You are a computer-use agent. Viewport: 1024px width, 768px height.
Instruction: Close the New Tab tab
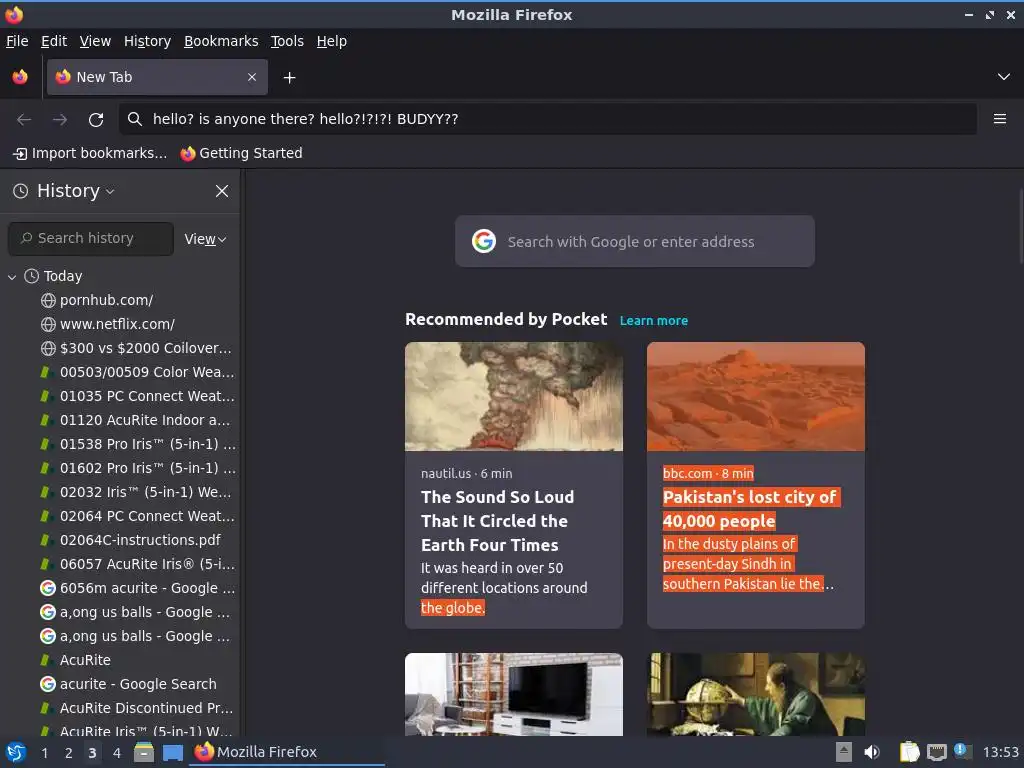[252, 77]
